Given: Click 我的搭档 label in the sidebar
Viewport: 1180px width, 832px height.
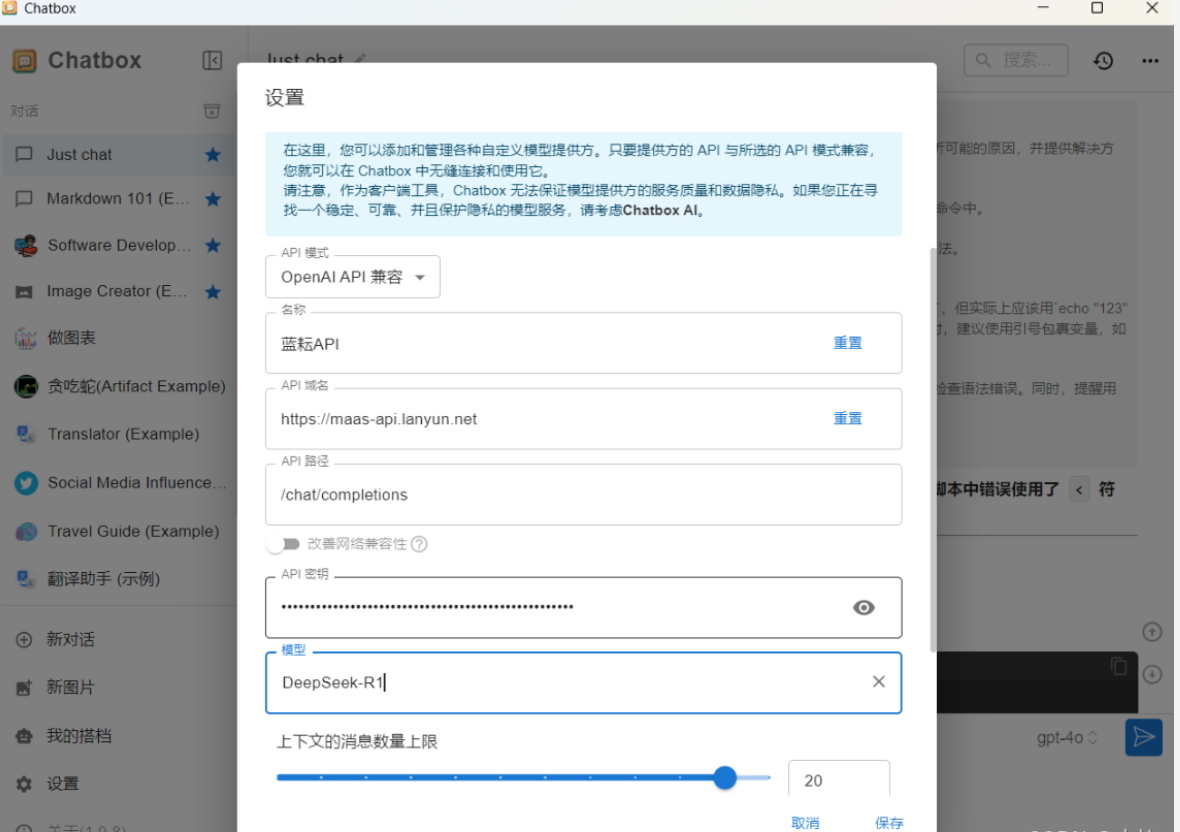Looking at the screenshot, I should click(x=79, y=736).
